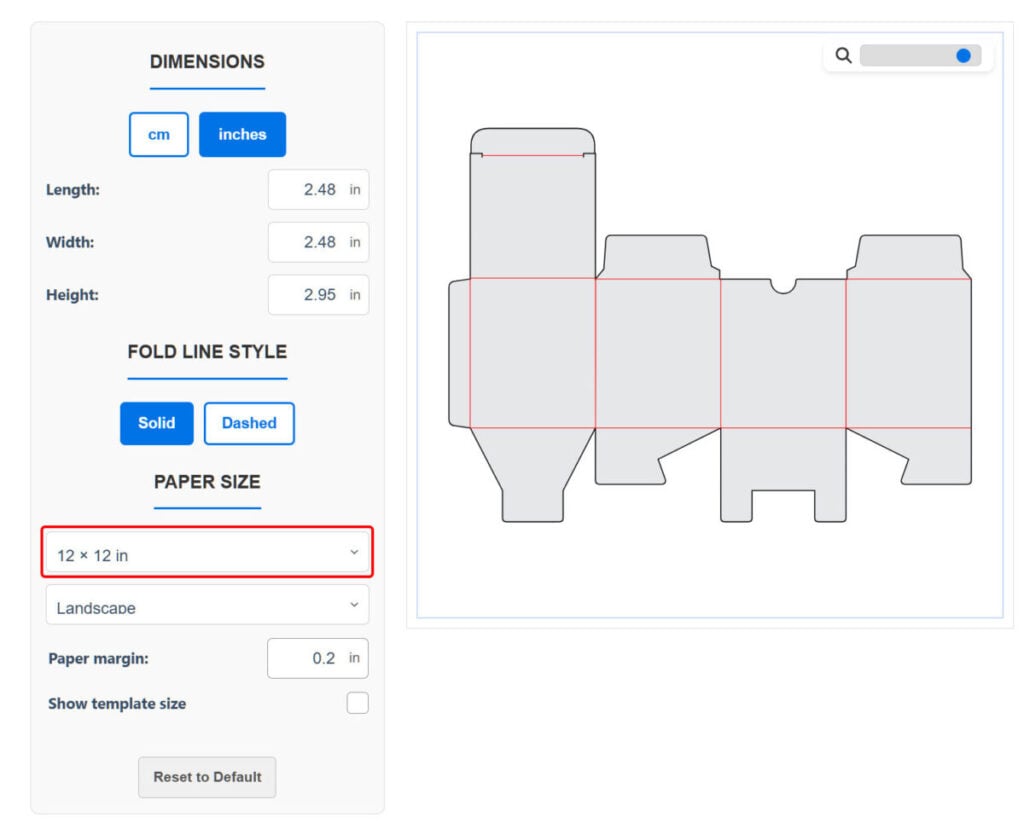Click the left glue flap of the template
This screenshot has height=829, width=1024.
(458, 353)
